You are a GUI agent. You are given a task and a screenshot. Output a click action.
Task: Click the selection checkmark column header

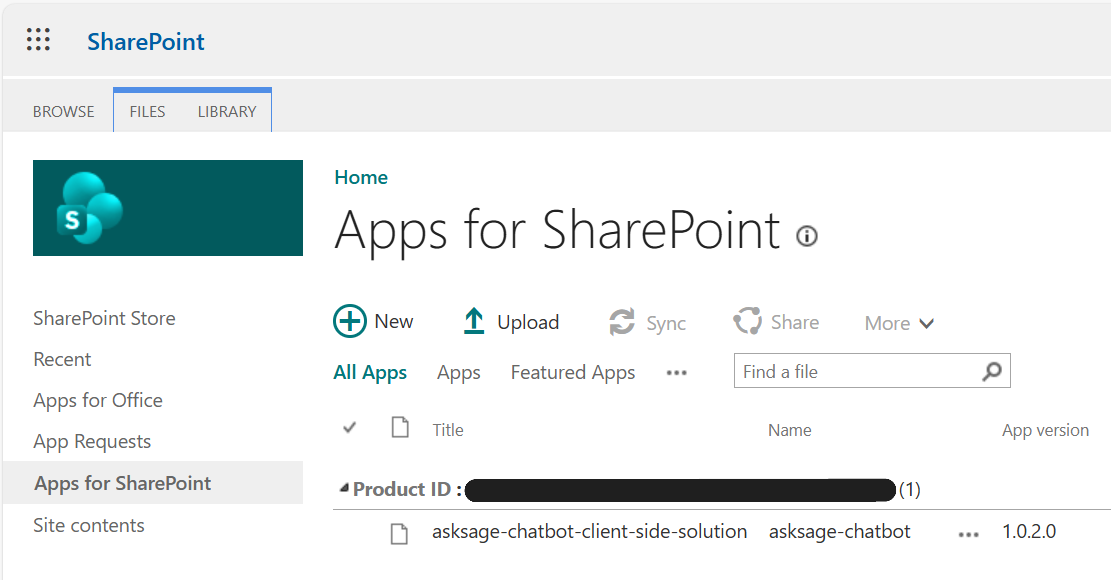pos(349,428)
